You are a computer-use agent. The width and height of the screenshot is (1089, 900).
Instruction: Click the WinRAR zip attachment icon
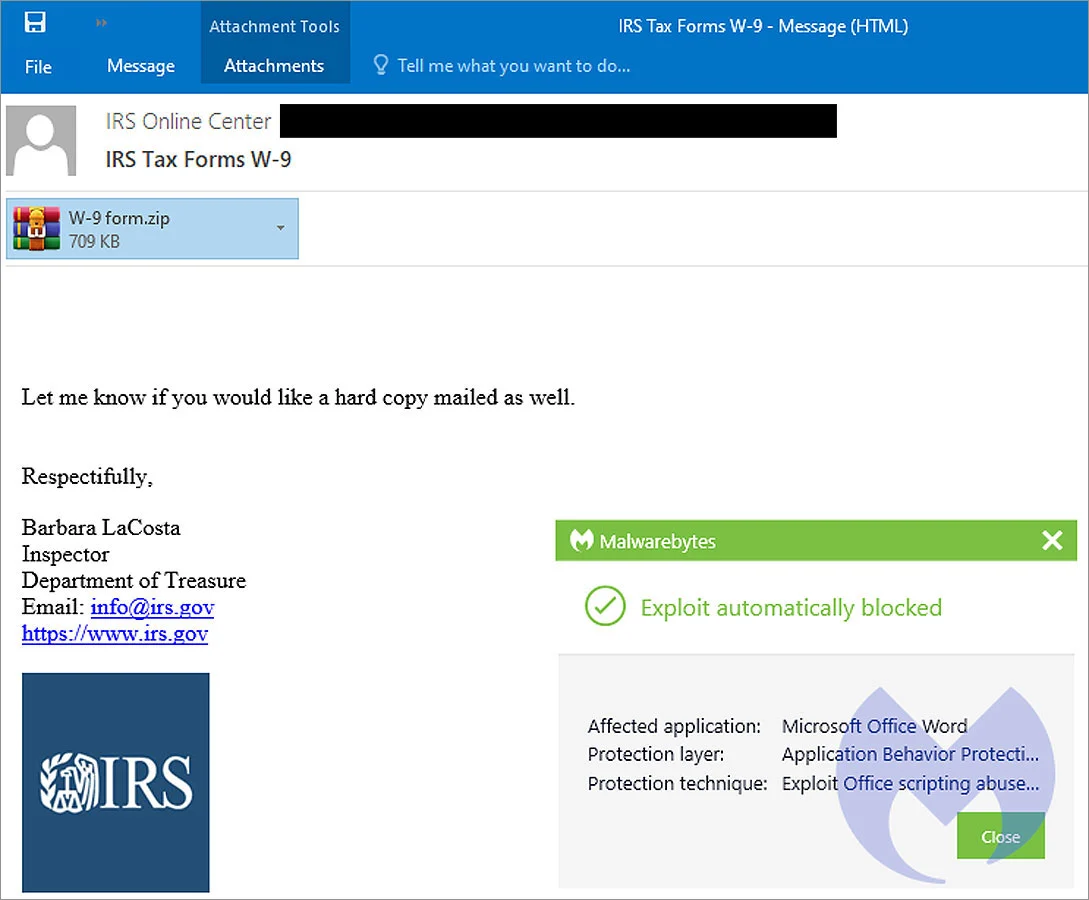point(37,228)
